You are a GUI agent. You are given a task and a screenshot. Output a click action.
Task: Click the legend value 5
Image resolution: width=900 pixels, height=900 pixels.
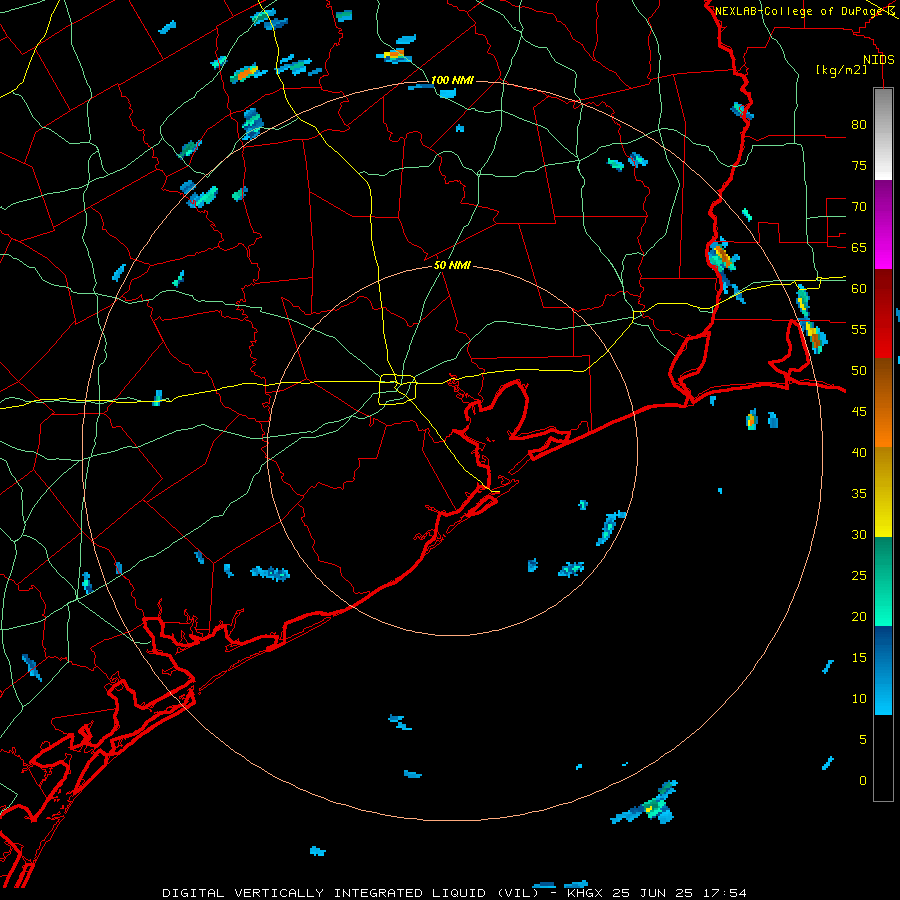[x=863, y=739]
